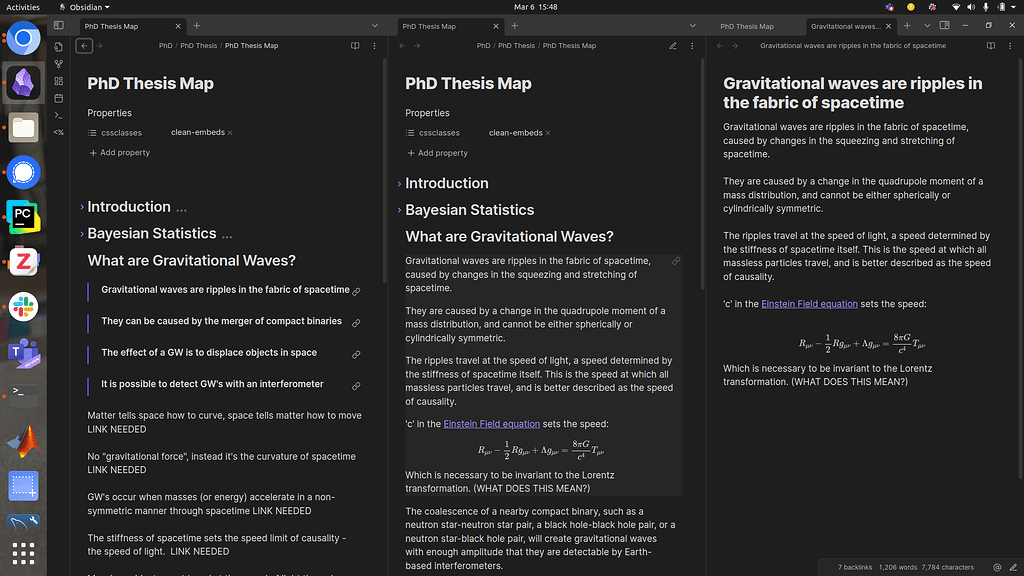Switch right pane to reading view with book icon
Viewport: 1024px width, 576px height.
click(989, 45)
